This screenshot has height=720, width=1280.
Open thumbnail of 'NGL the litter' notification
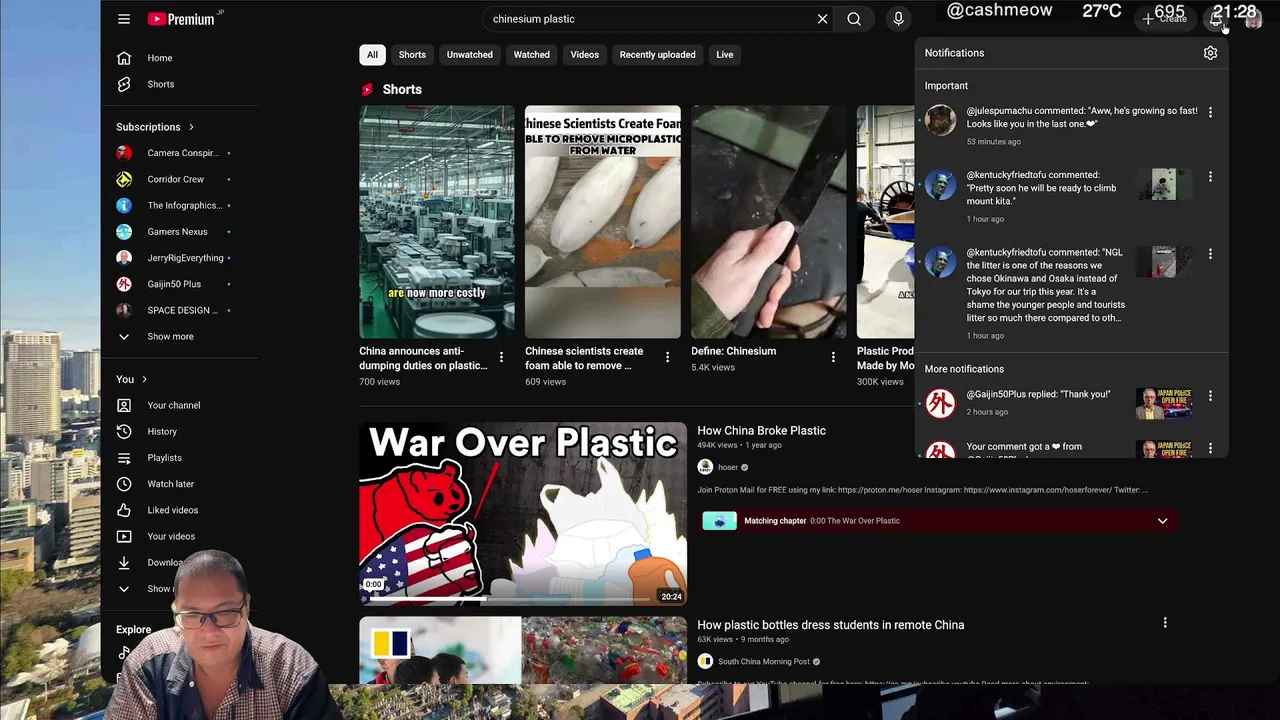point(1164,262)
